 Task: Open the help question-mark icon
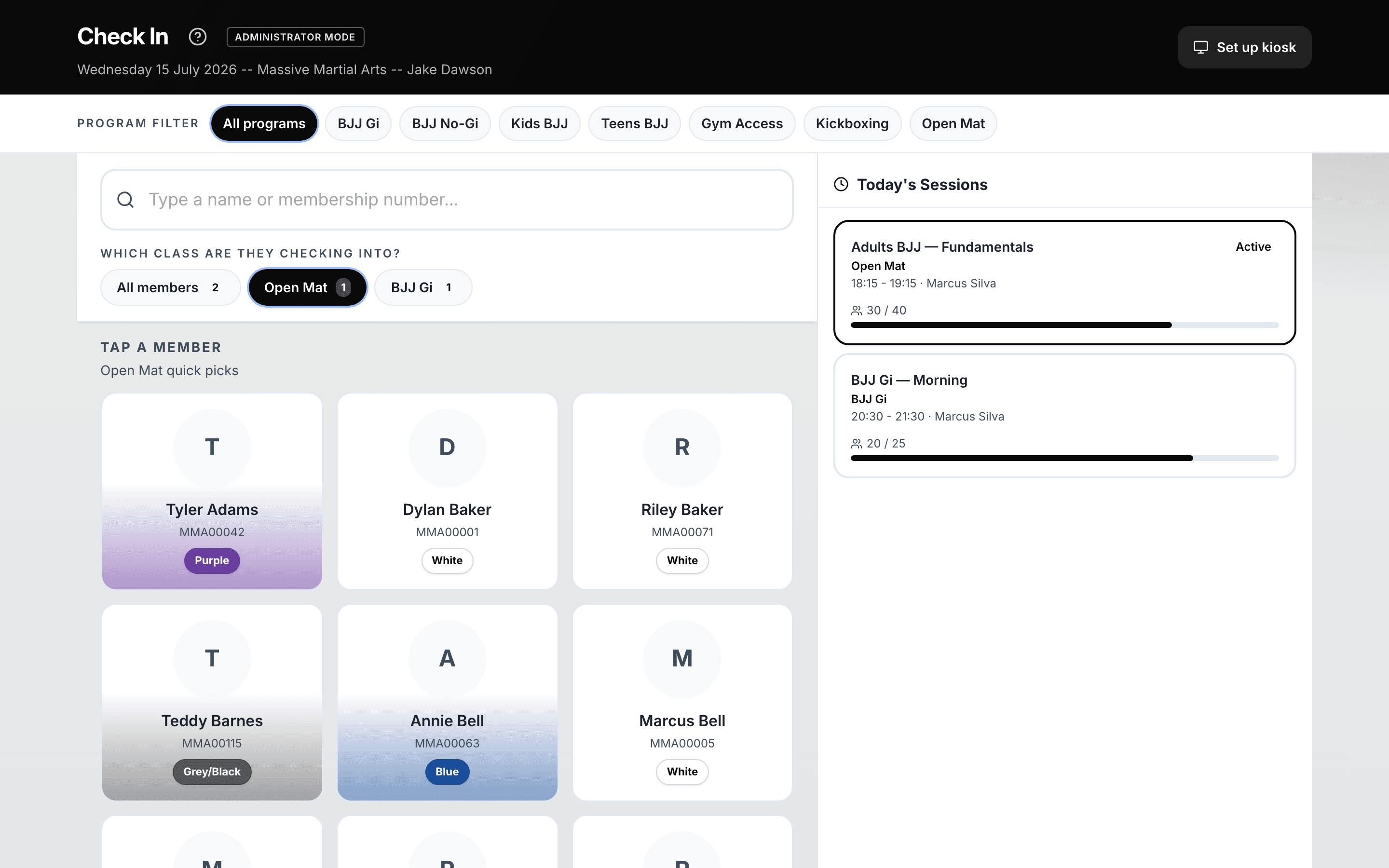click(197, 37)
